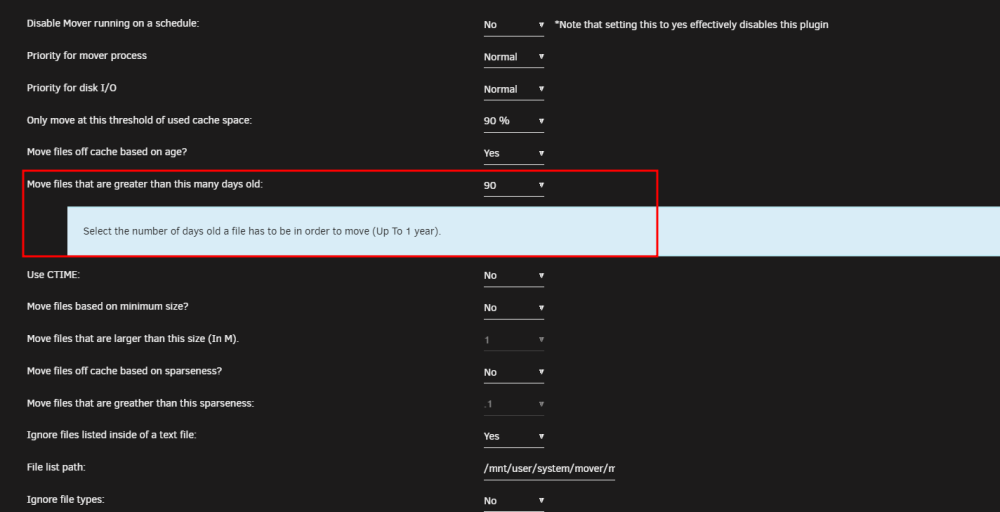Screen dimensions: 1000x512
Task: Click the 'Only move at this threshold' label
Action: [x=140, y=120]
